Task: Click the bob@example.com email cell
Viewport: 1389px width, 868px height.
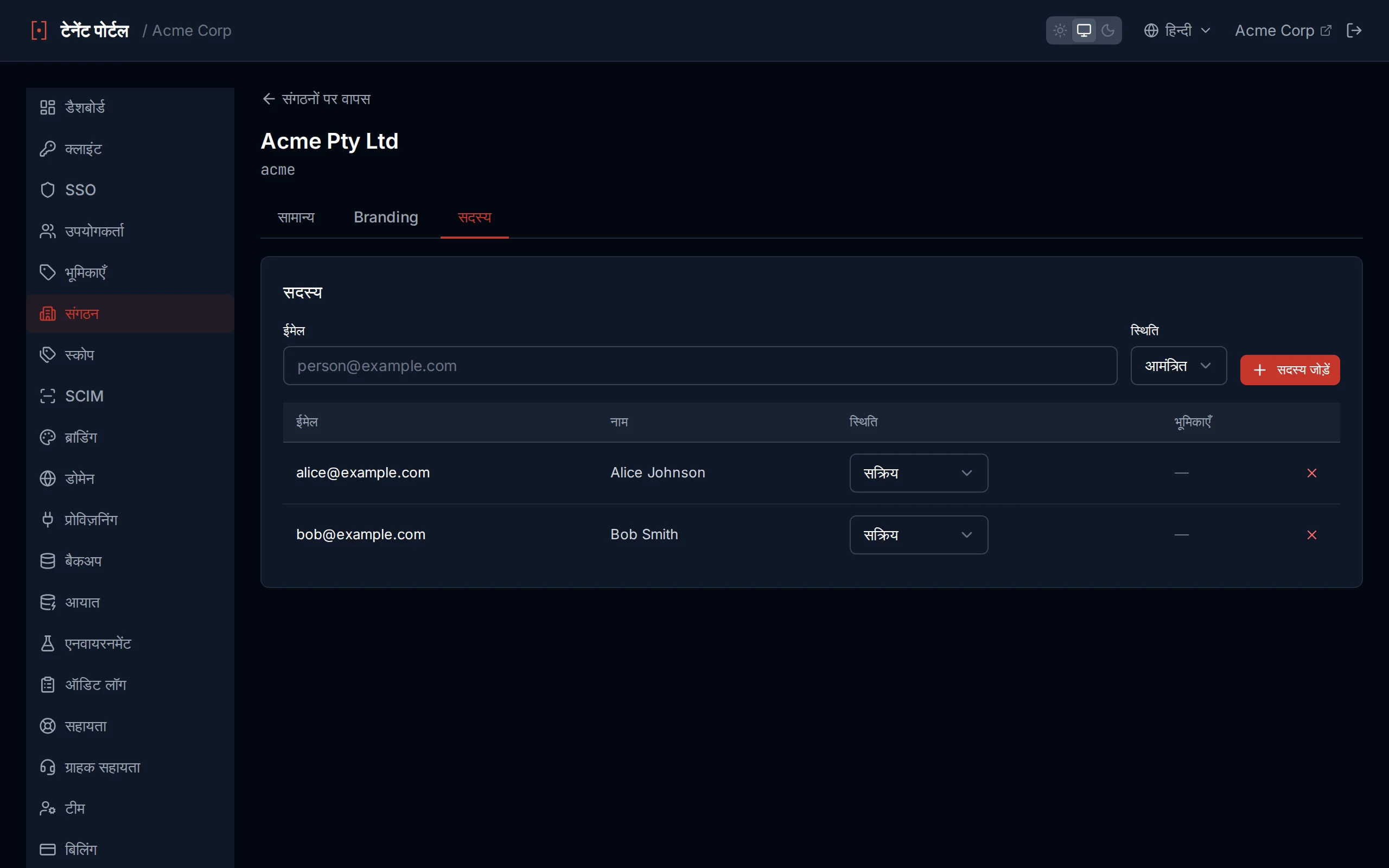Action: [x=360, y=534]
